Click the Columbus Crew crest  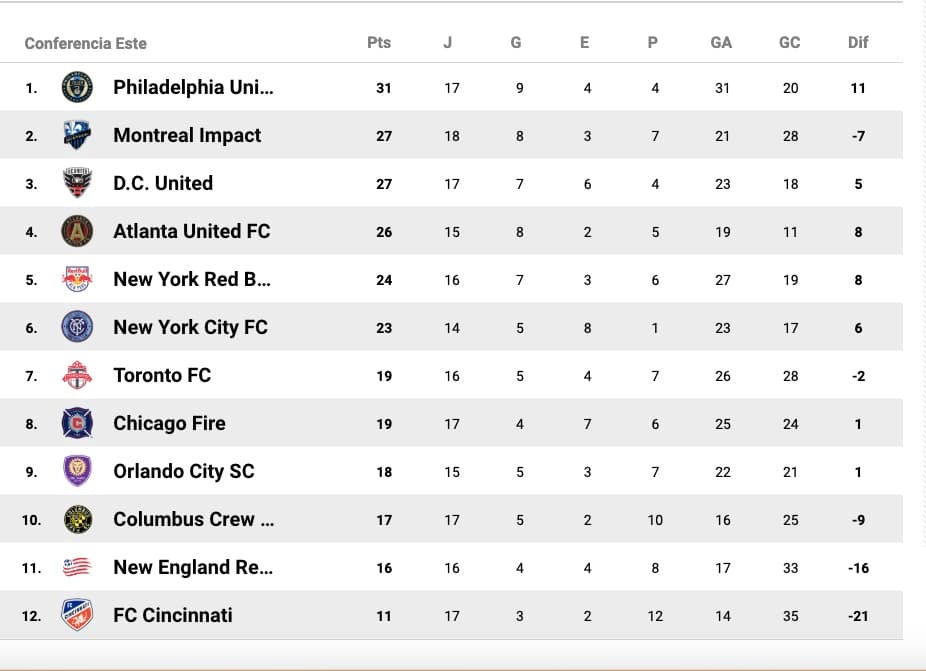[x=77, y=519]
